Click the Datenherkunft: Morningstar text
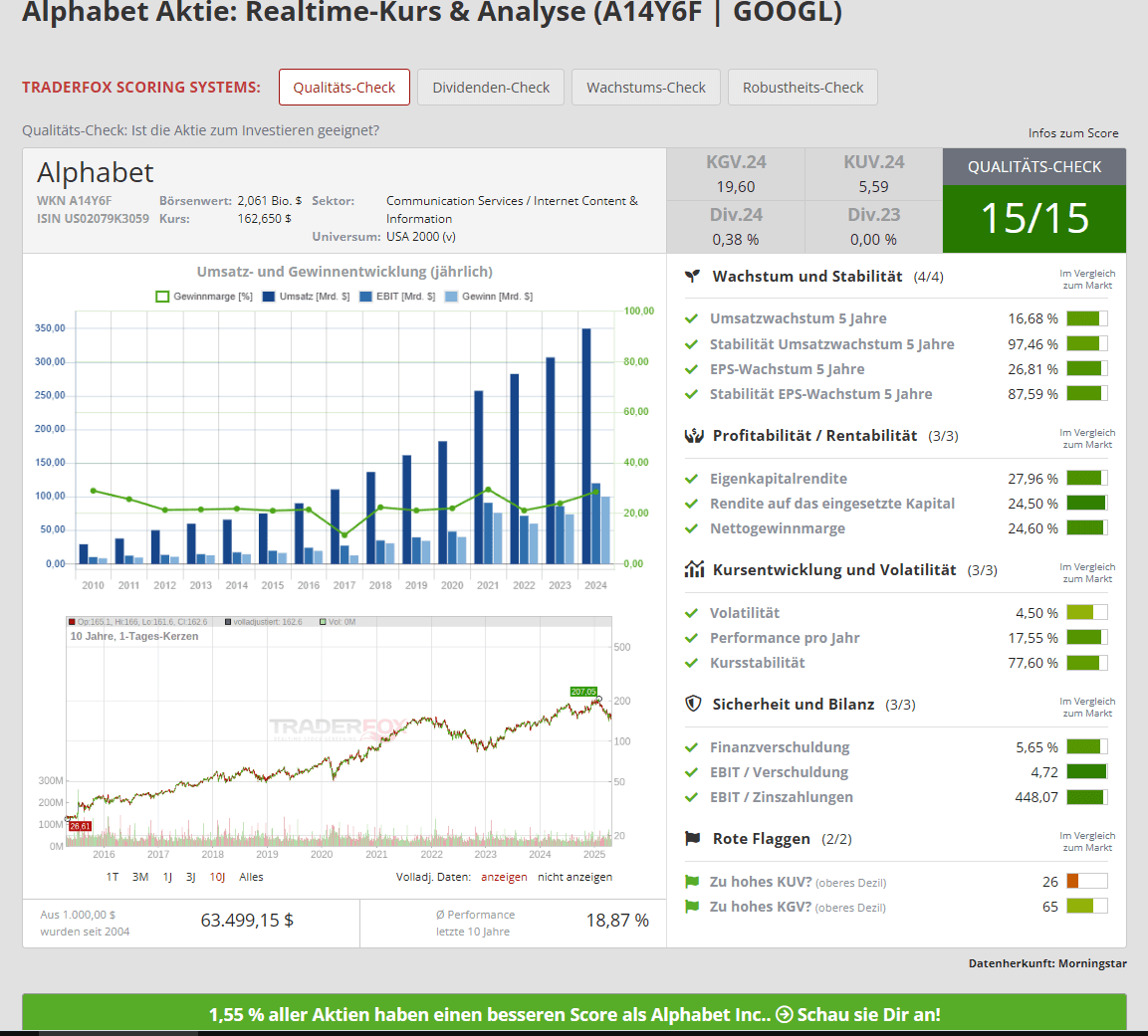Image resolution: width=1148 pixels, height=1036 pixels. pyautogui.click(x=1047, y=963)
